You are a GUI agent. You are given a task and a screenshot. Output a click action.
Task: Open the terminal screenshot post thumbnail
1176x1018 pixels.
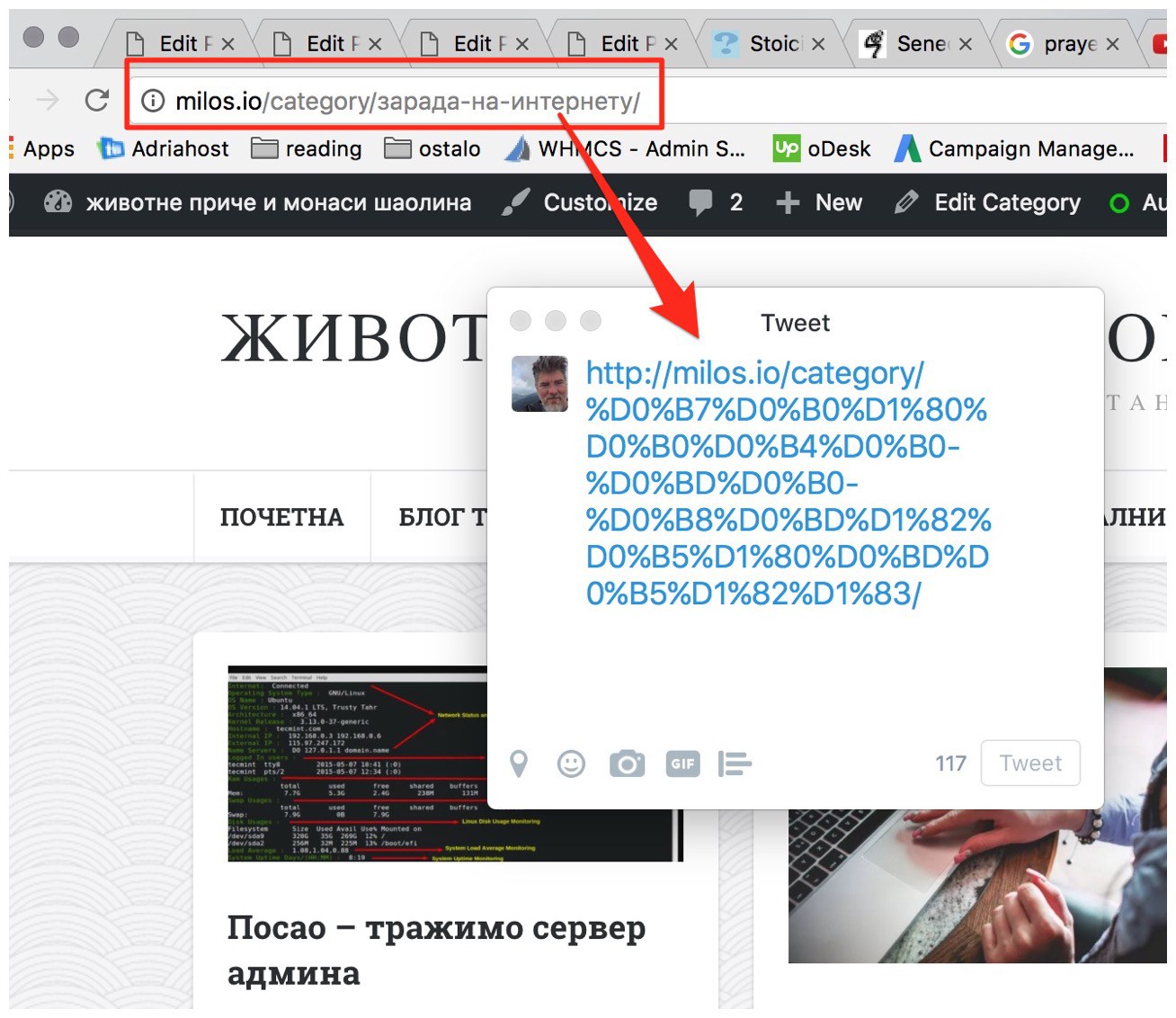pyautogui.click(x=360, y=763)
